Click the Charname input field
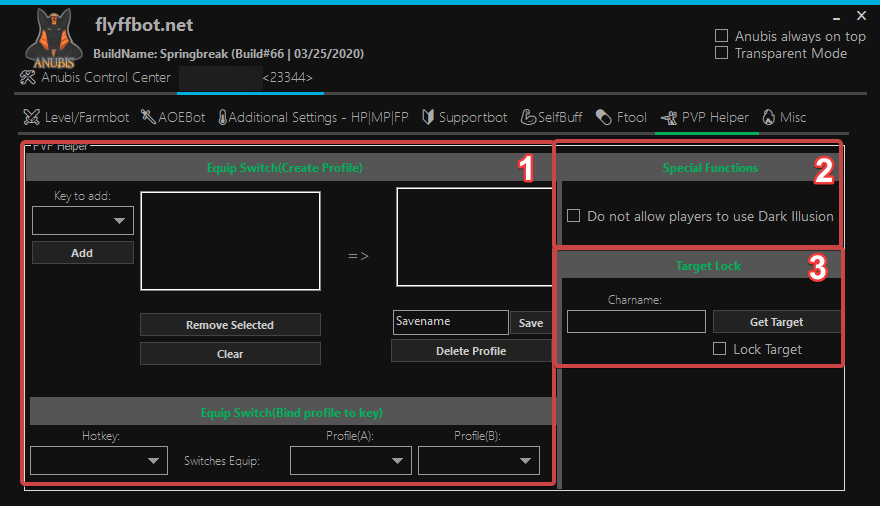 636,321
